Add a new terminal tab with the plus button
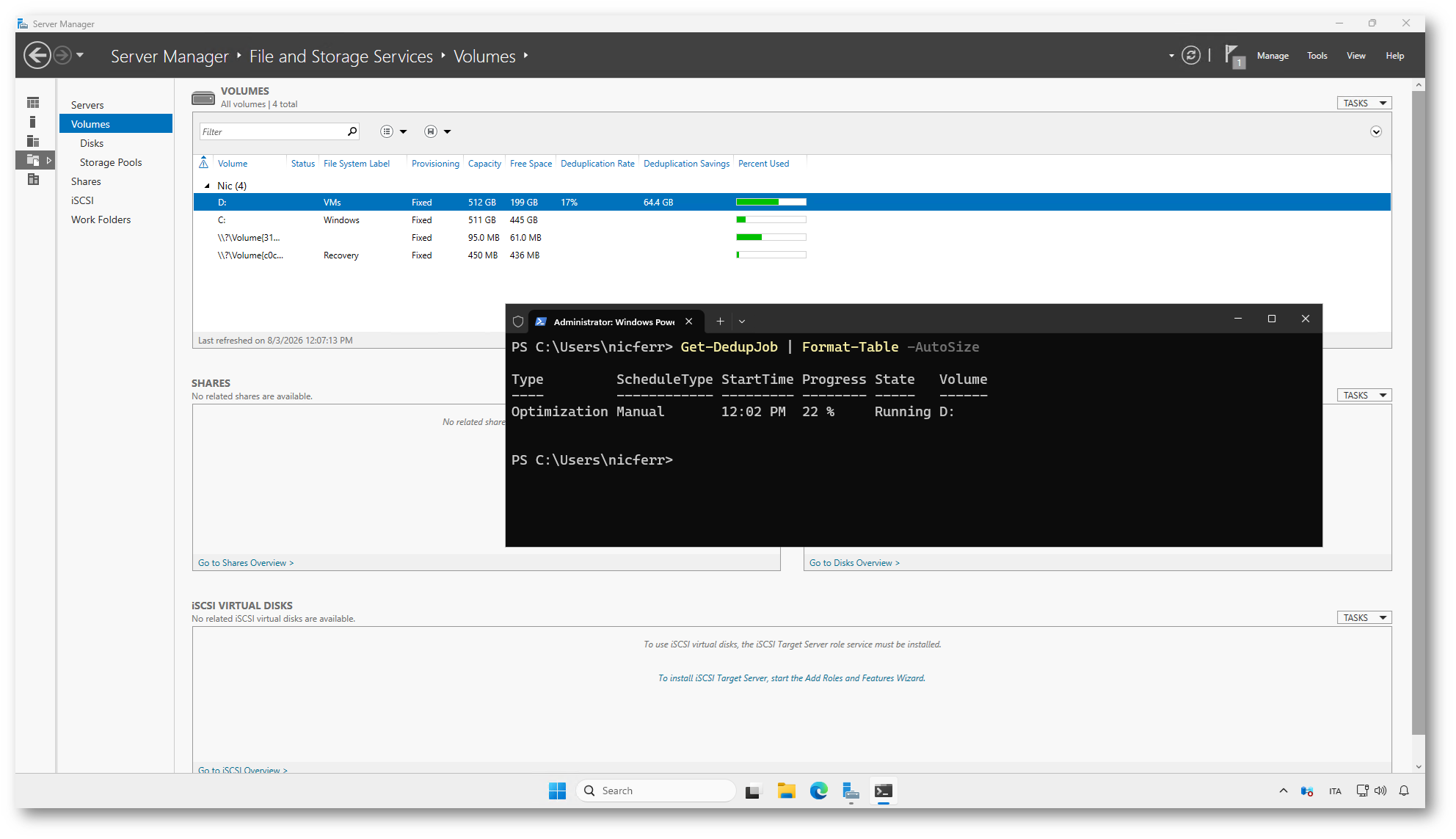 [x=720, y=322]
